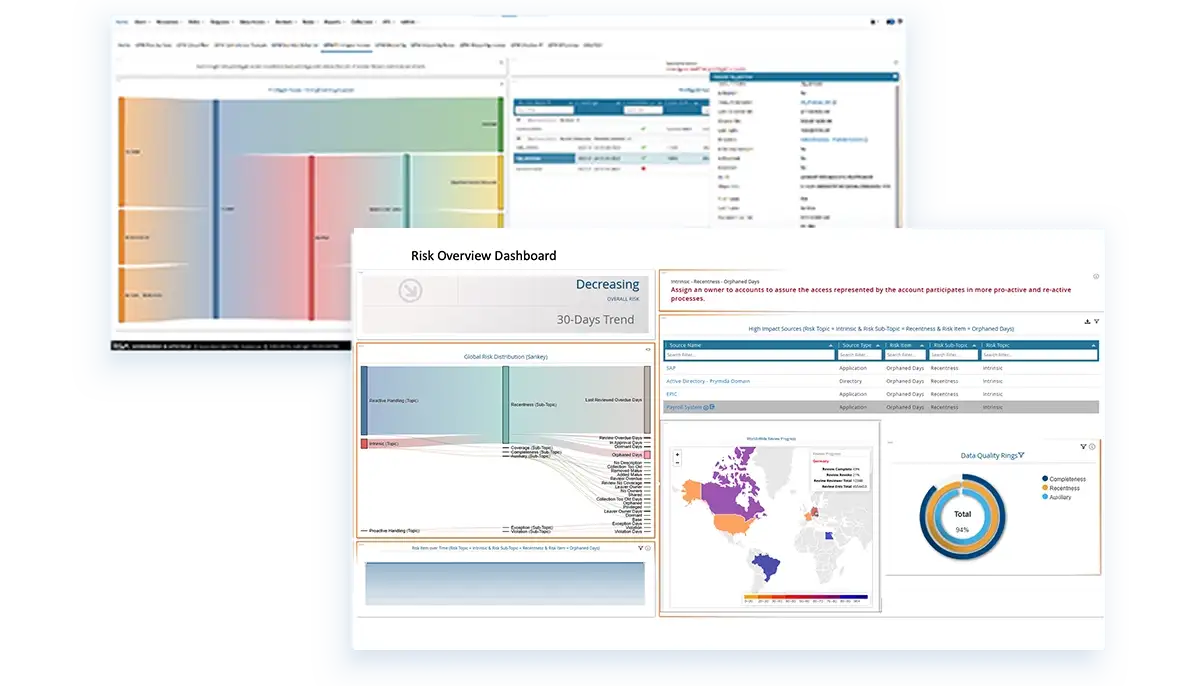Toggle Completeness legend item in Data Quality Rings
The image size is (1200, 686).
(1046, 479)
